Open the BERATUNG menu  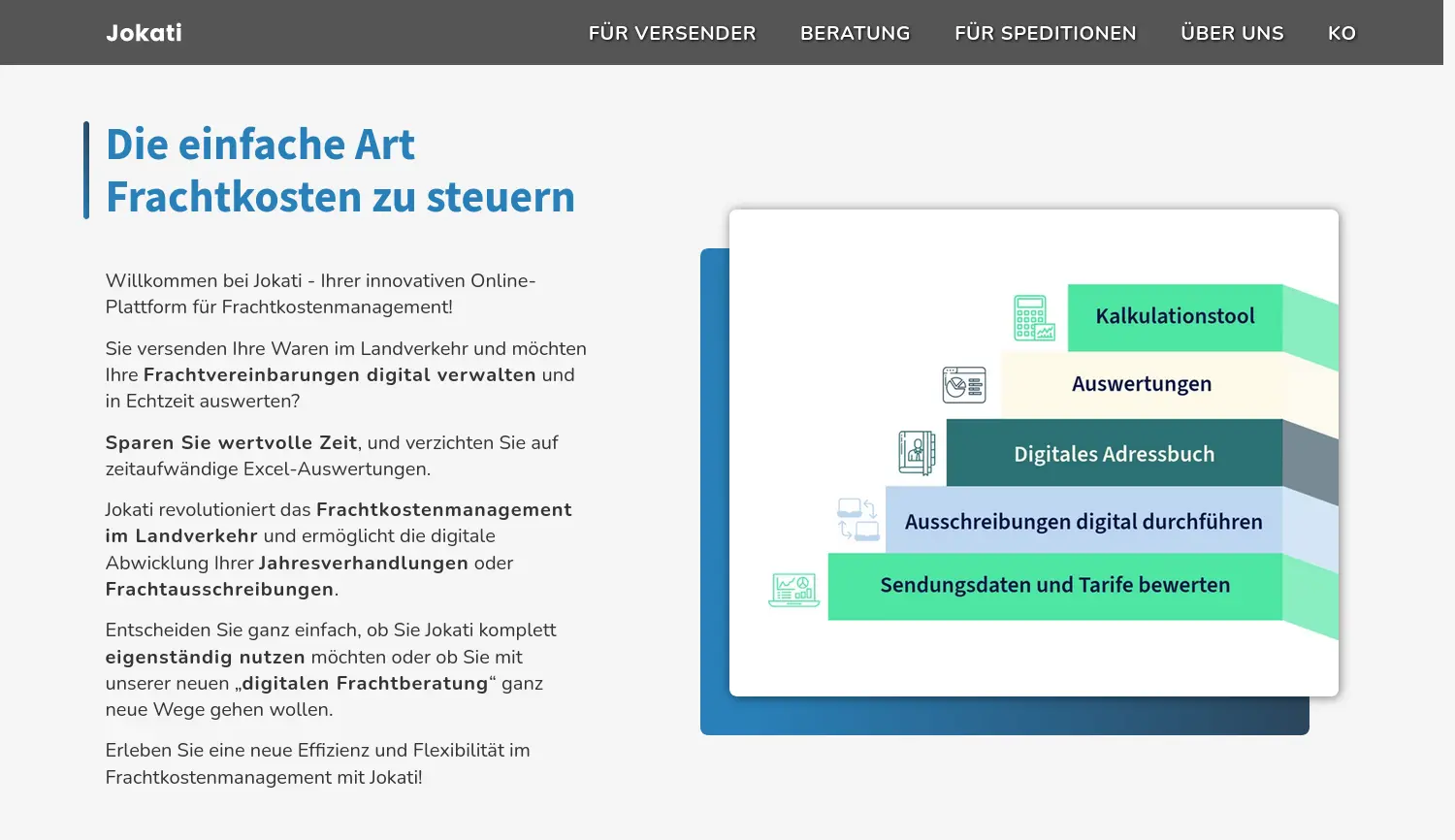point(855,32)
